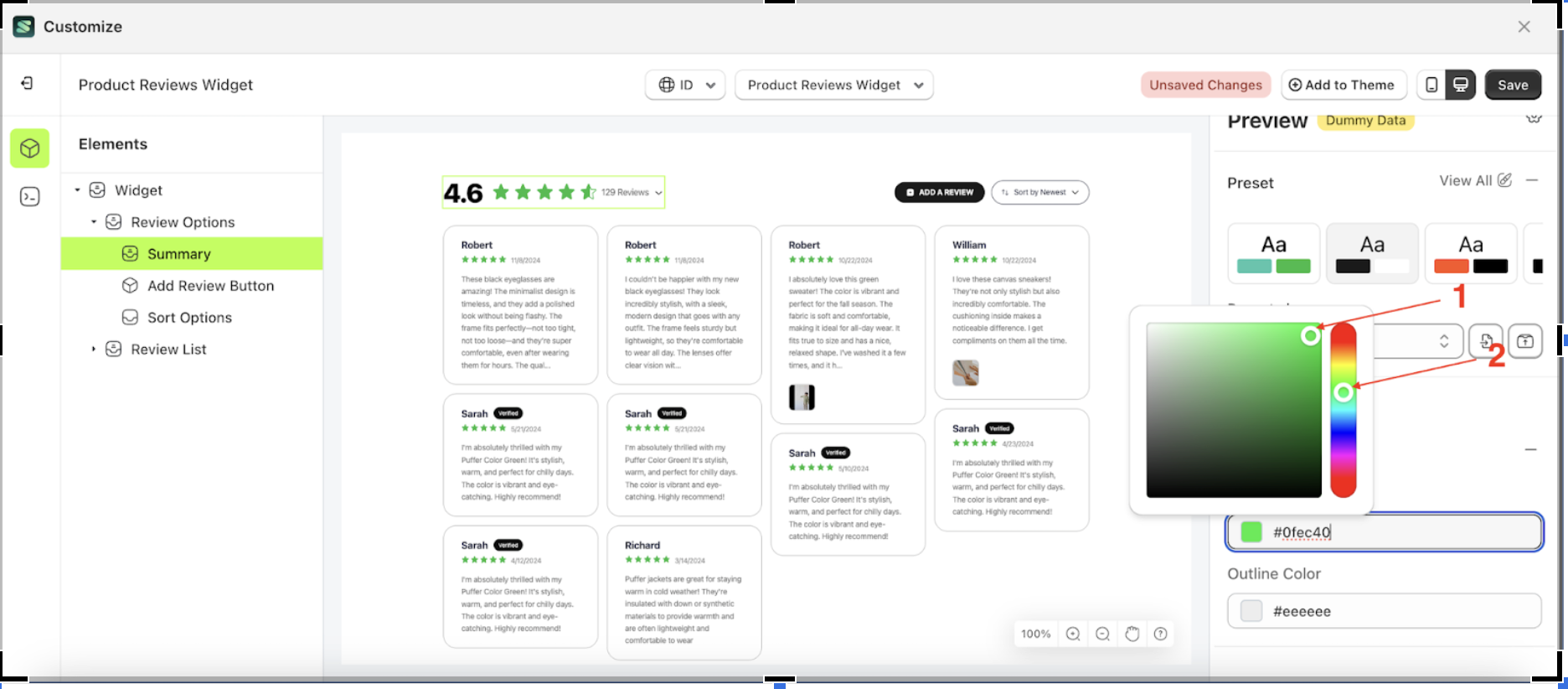Open the help question mark icon
This screenshot has width=1568, height=689.
(x=1161, y=635)
